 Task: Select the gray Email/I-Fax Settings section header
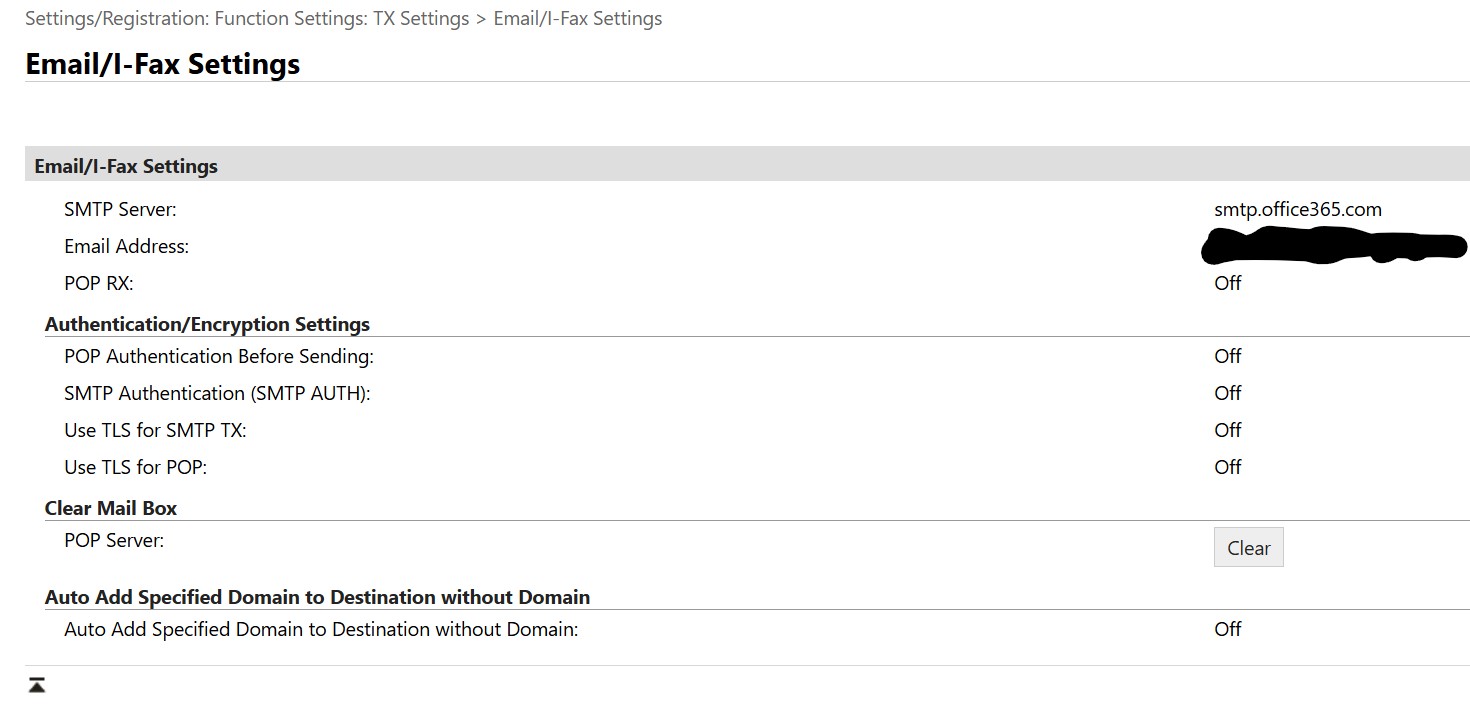click(x=126, y=166)
